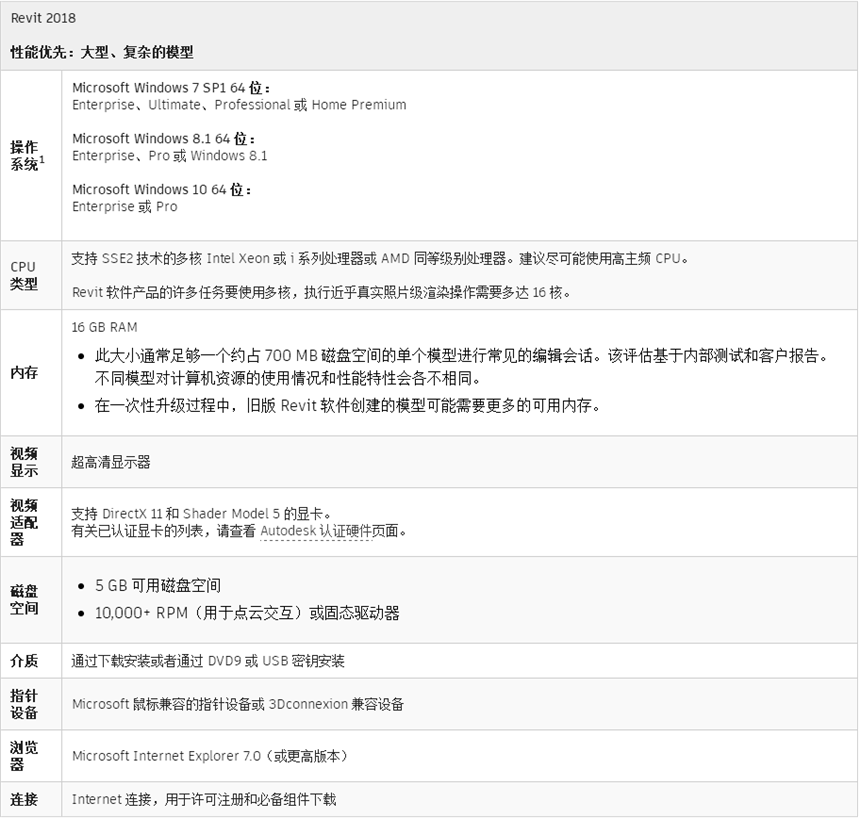
Task: Click the Microsoft Windows 8.1 64 位 line
Action: 164,138
